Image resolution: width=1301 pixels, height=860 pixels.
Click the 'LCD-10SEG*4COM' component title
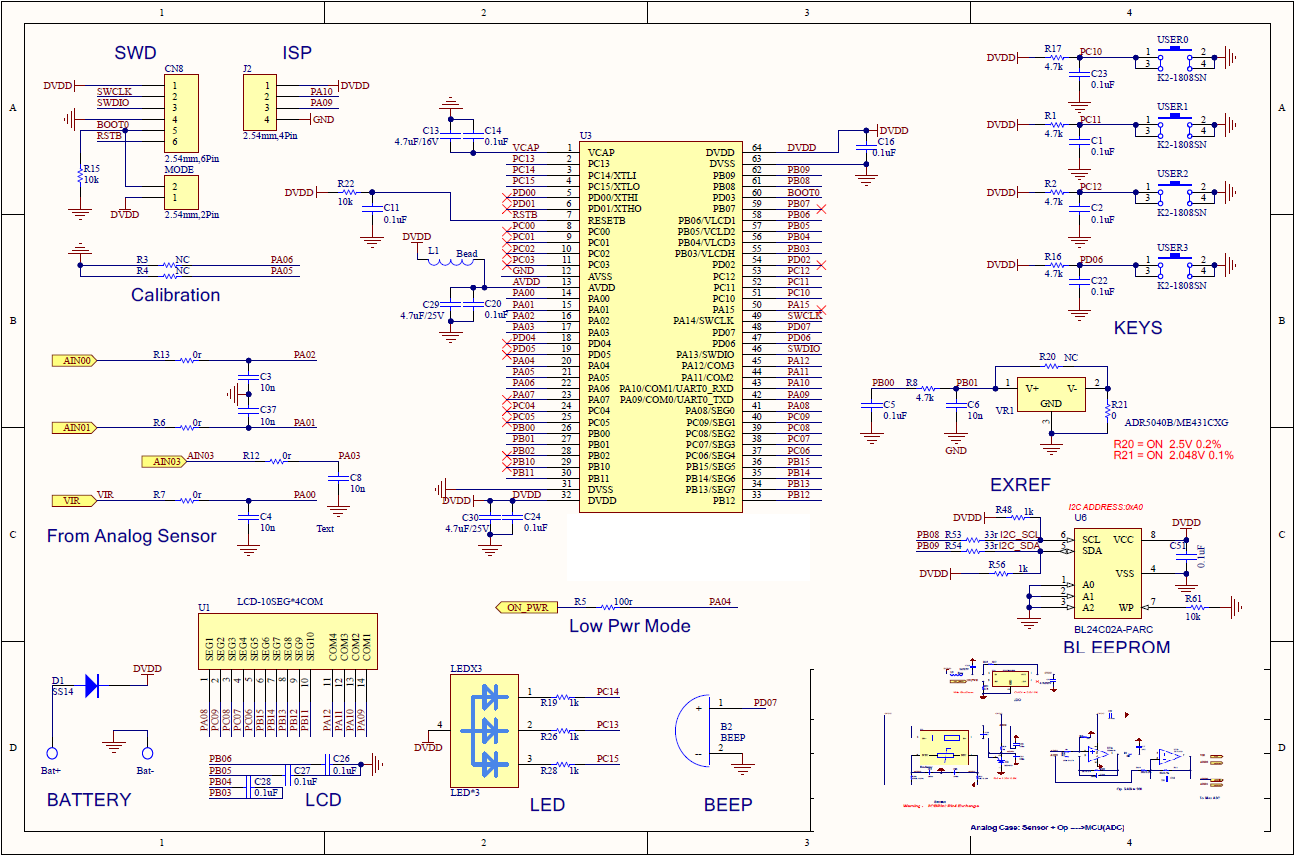tap(280, 602)
